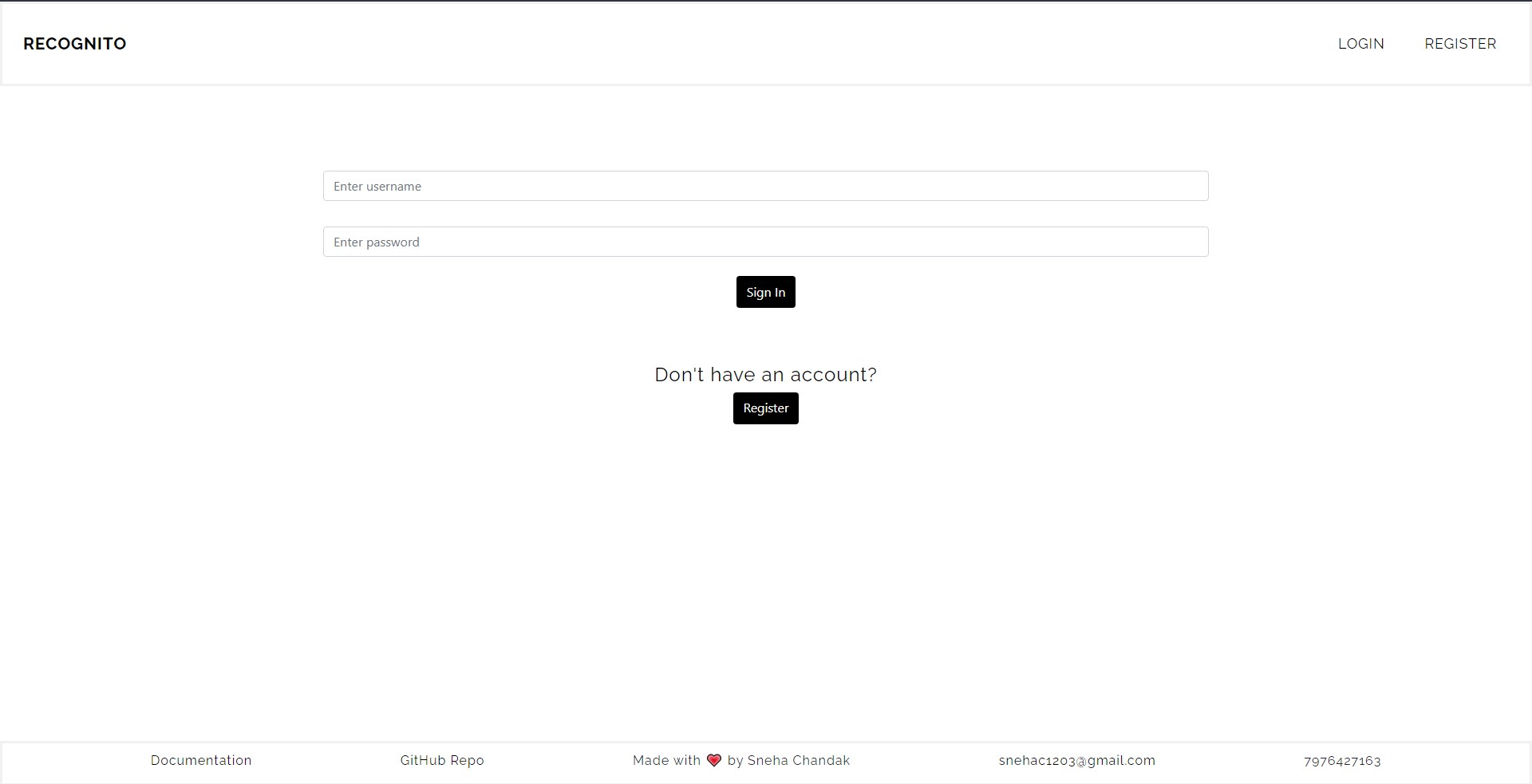Focus the password input before typing credentials

click(x=765, y=242)
